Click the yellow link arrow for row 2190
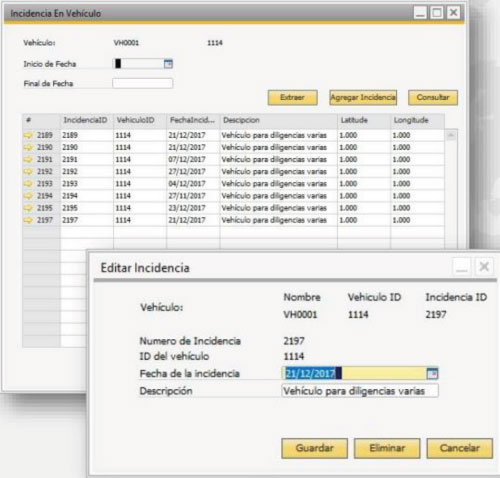The height and width of the screenshot is (478, 500). [29, 147]
